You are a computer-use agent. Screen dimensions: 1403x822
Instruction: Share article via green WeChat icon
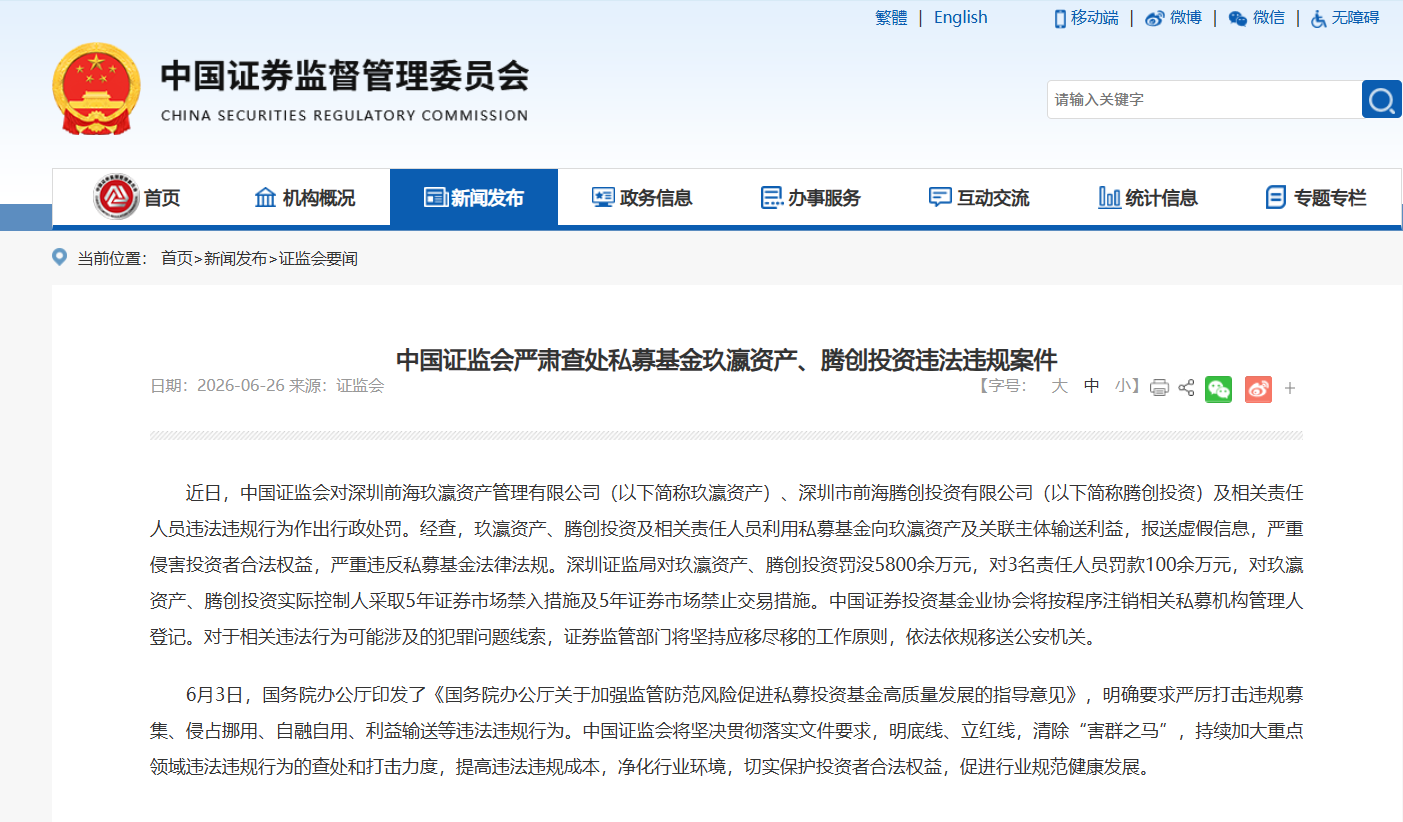tap(1218, 389)
